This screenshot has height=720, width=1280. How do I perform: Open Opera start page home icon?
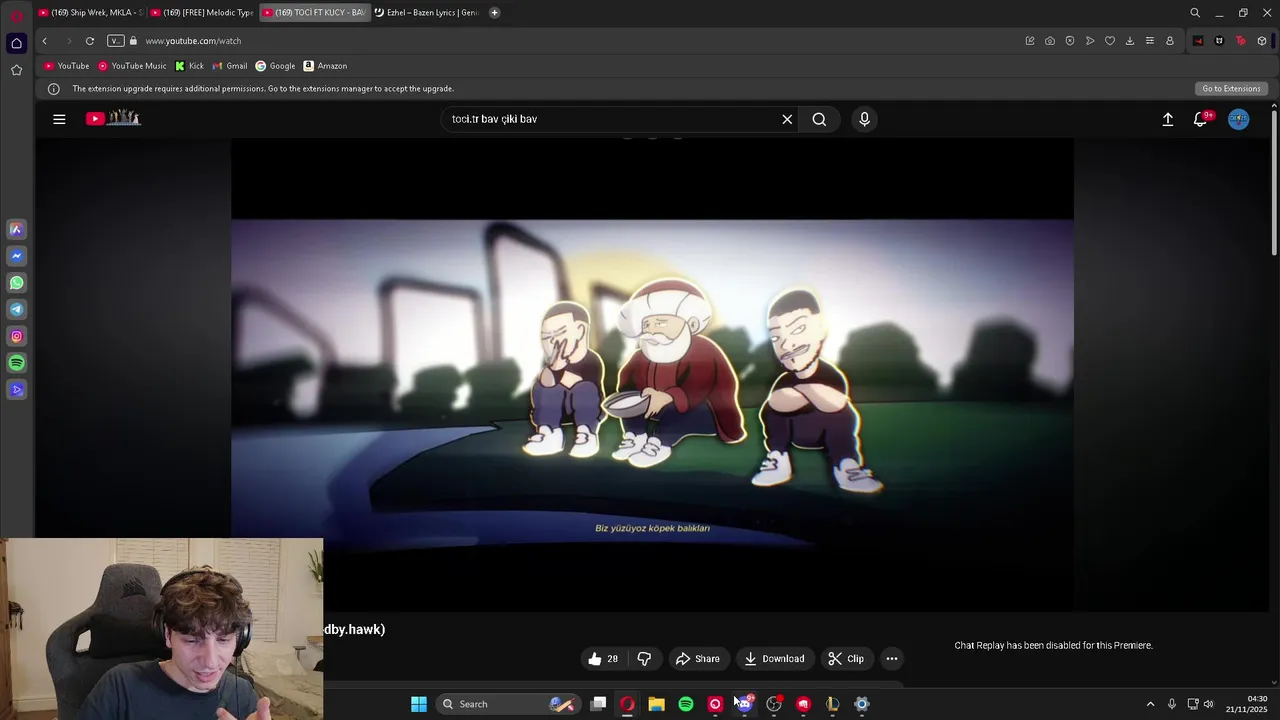(16, 43)
